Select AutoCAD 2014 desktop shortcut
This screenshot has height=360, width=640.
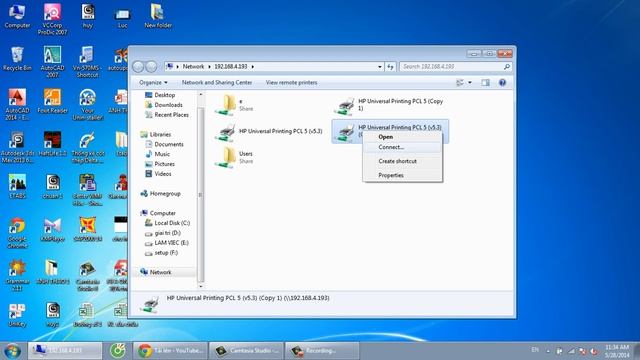17,105
